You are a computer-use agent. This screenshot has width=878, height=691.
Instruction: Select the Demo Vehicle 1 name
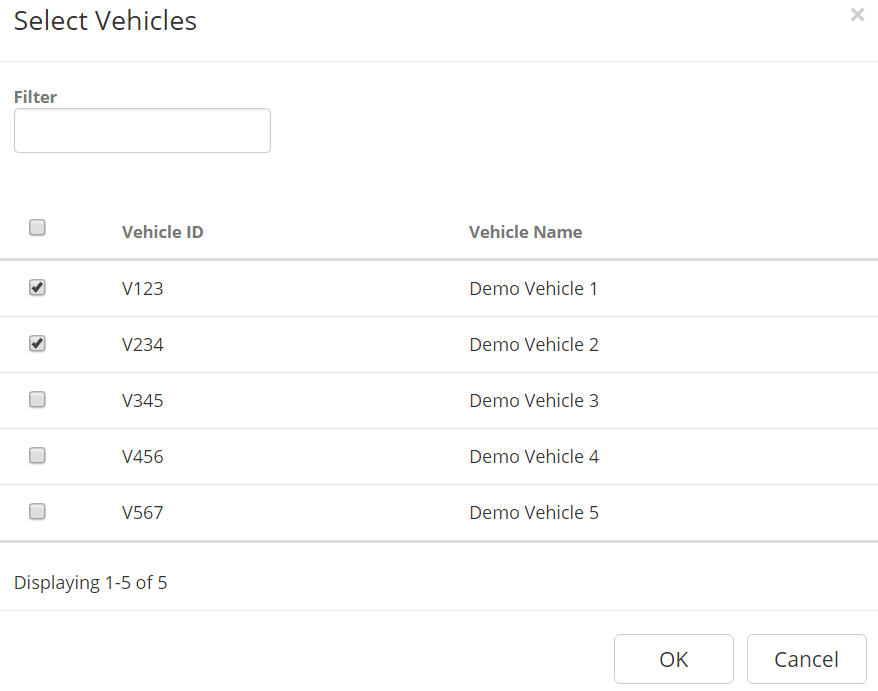pos(533,289)
